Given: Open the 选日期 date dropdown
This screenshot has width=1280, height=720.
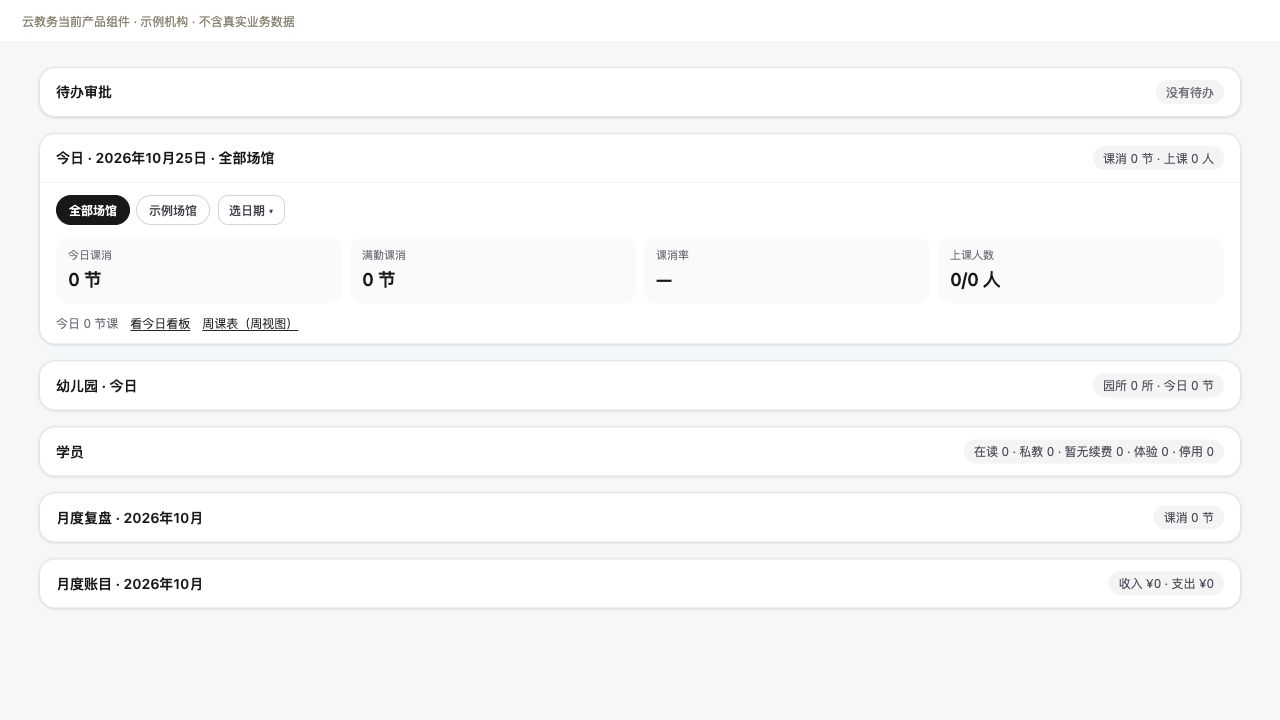Looking at the screenshot, I should click(x=251, y=210).
